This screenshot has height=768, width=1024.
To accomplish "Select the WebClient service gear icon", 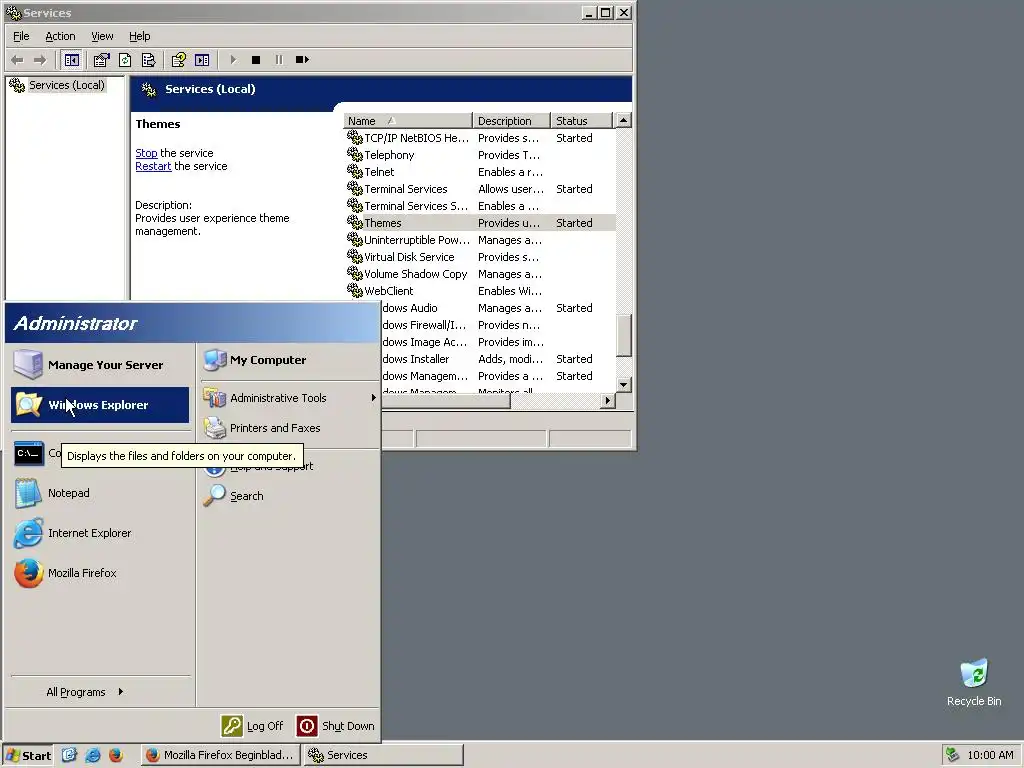I will 355,291.
